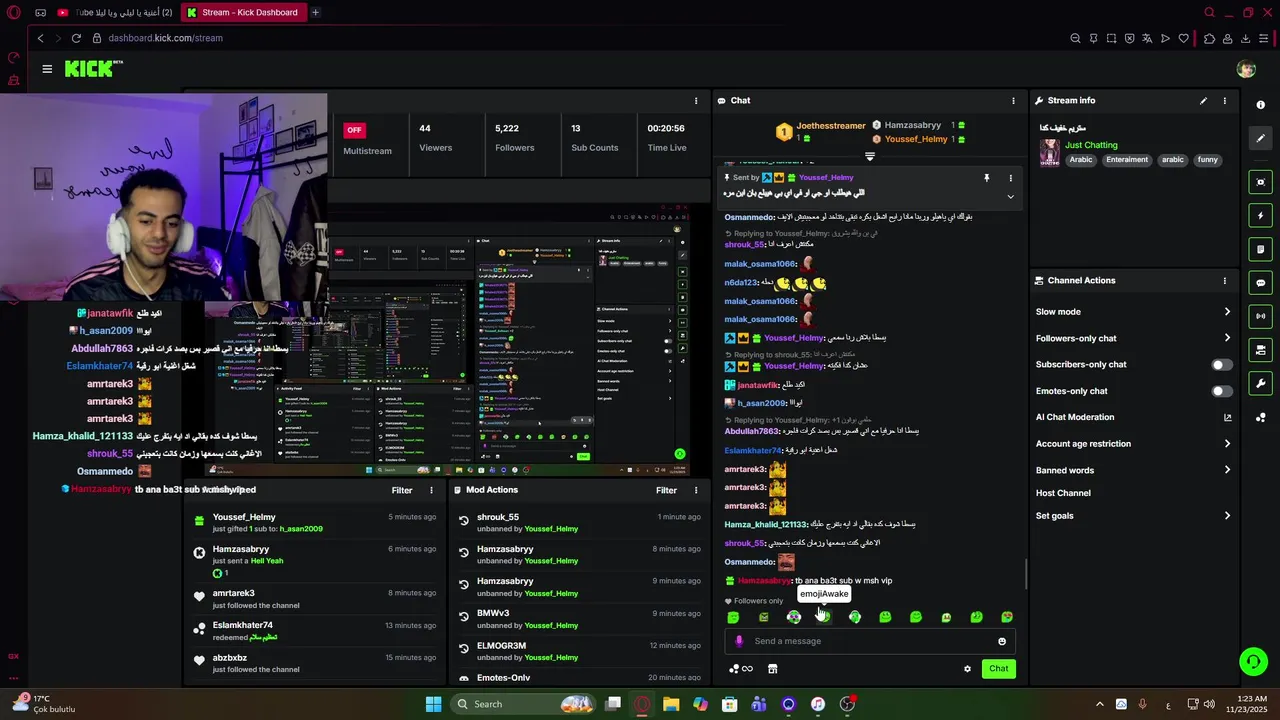Open Host Channel action
The height and width of the screenshot is (720, 1280).
tap(1063, 493)
